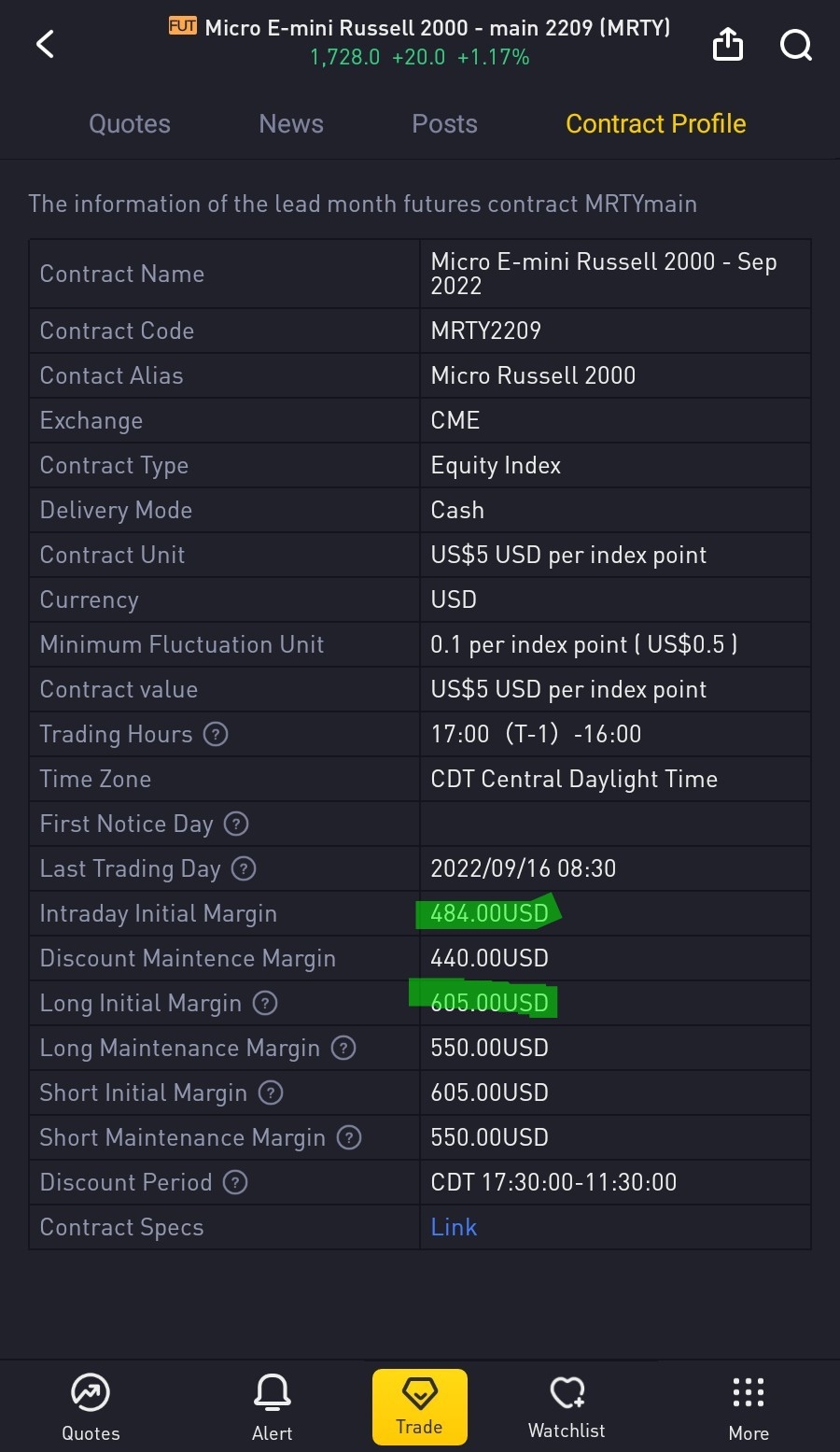Go to Quotes in bottom navigation
This screenshot has width=840, height=1452.
(x=91, y=1406)
